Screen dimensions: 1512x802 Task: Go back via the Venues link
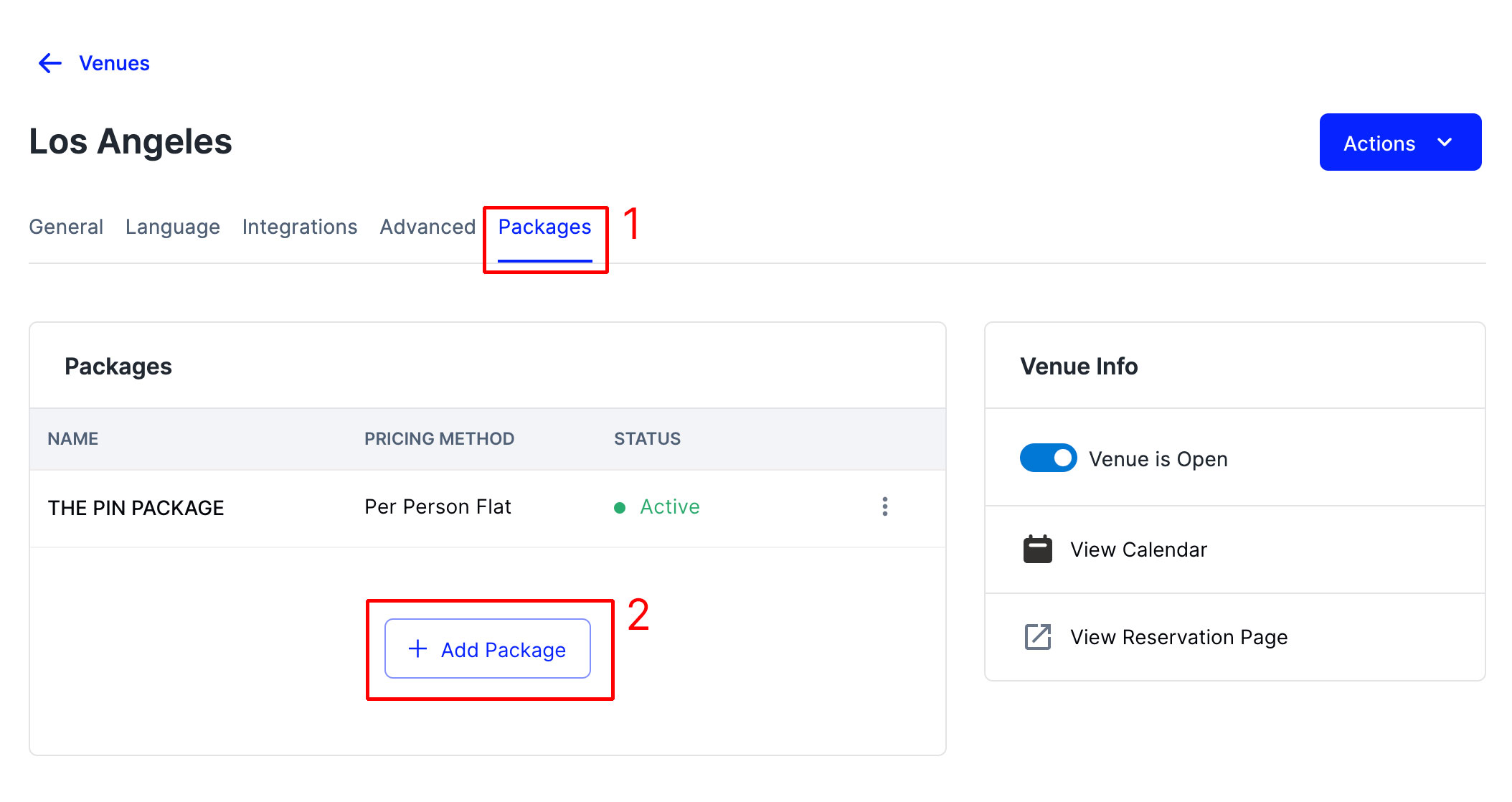[114, 63]
